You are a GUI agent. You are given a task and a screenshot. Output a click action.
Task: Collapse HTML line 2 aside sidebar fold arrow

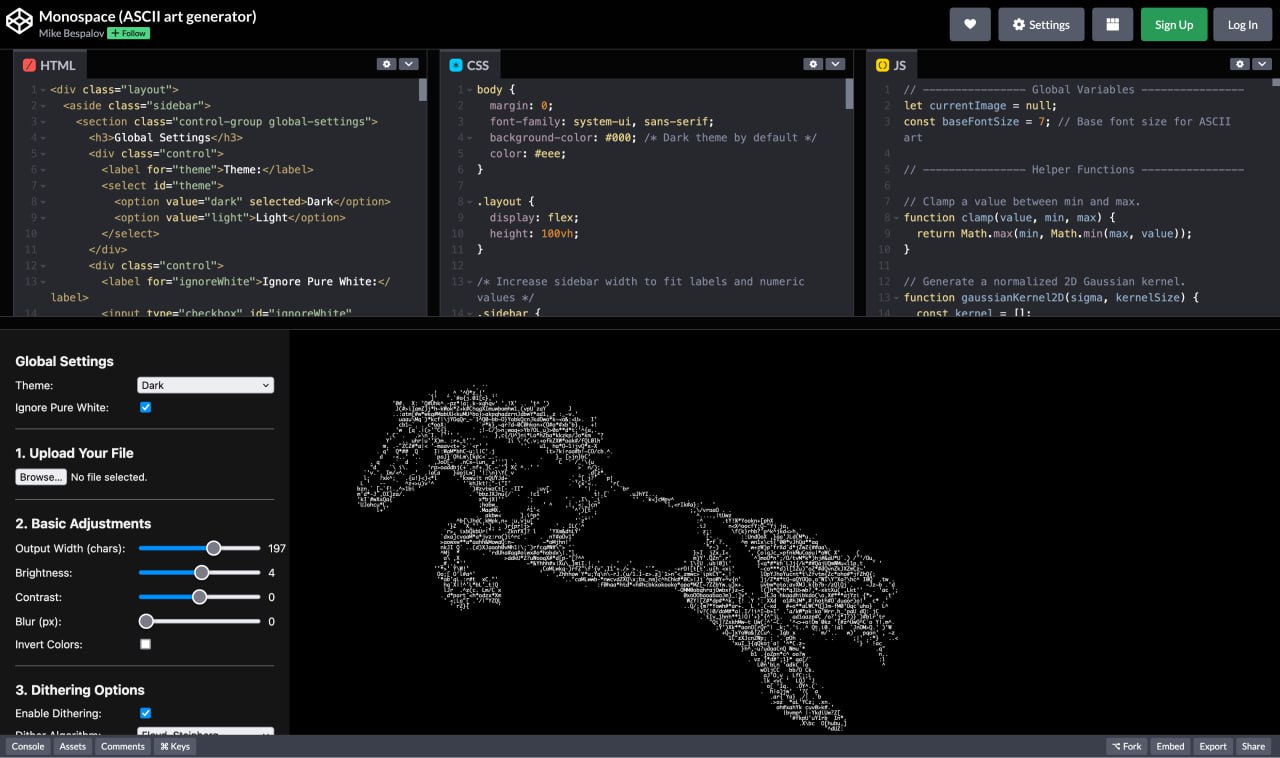(44, 106)
